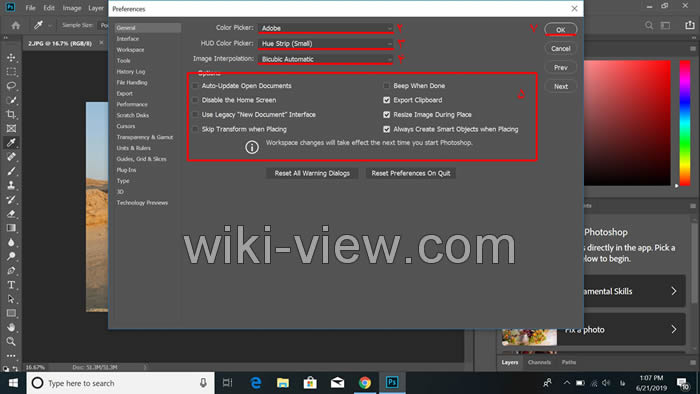Click the Next button
This screenshot has height=394, width=700.
561,86
